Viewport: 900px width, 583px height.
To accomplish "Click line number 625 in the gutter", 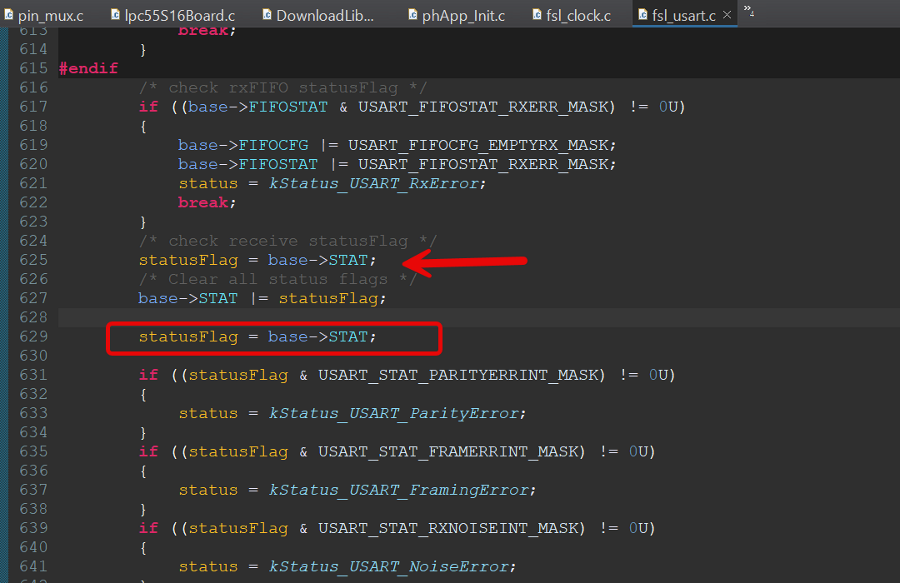I will coord(33,260).
